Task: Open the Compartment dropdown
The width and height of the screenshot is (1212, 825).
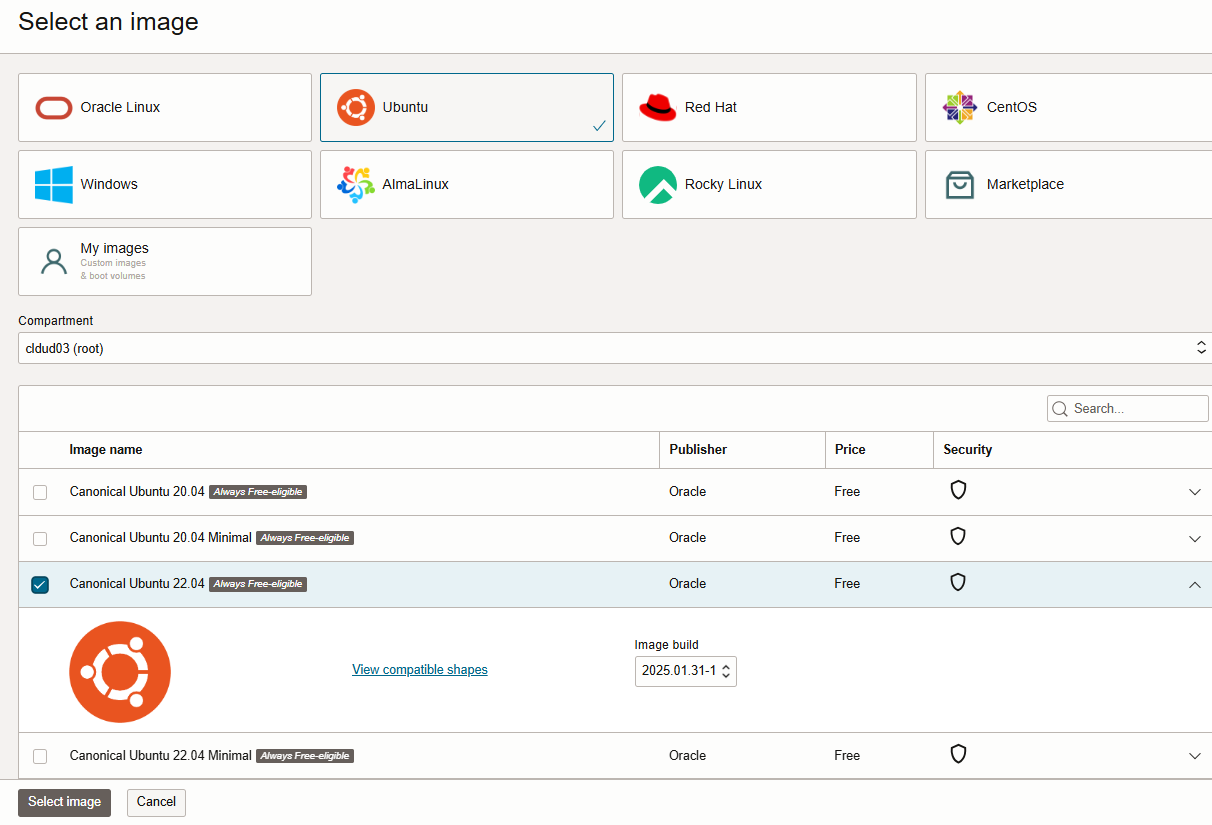Action: tap(615, 348)
